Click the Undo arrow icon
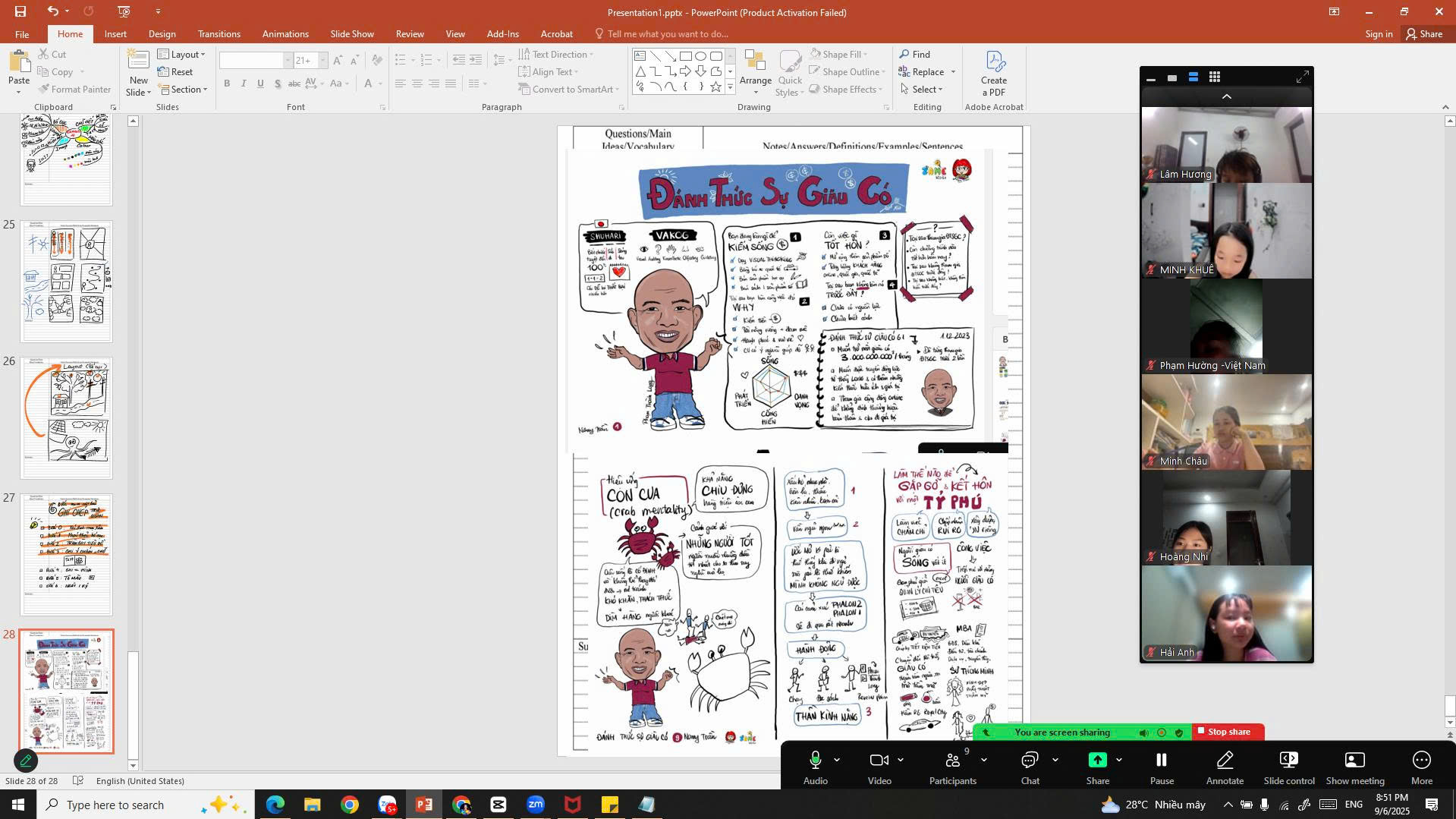Screen dimensions: 1456x819 tap(52, 11)
